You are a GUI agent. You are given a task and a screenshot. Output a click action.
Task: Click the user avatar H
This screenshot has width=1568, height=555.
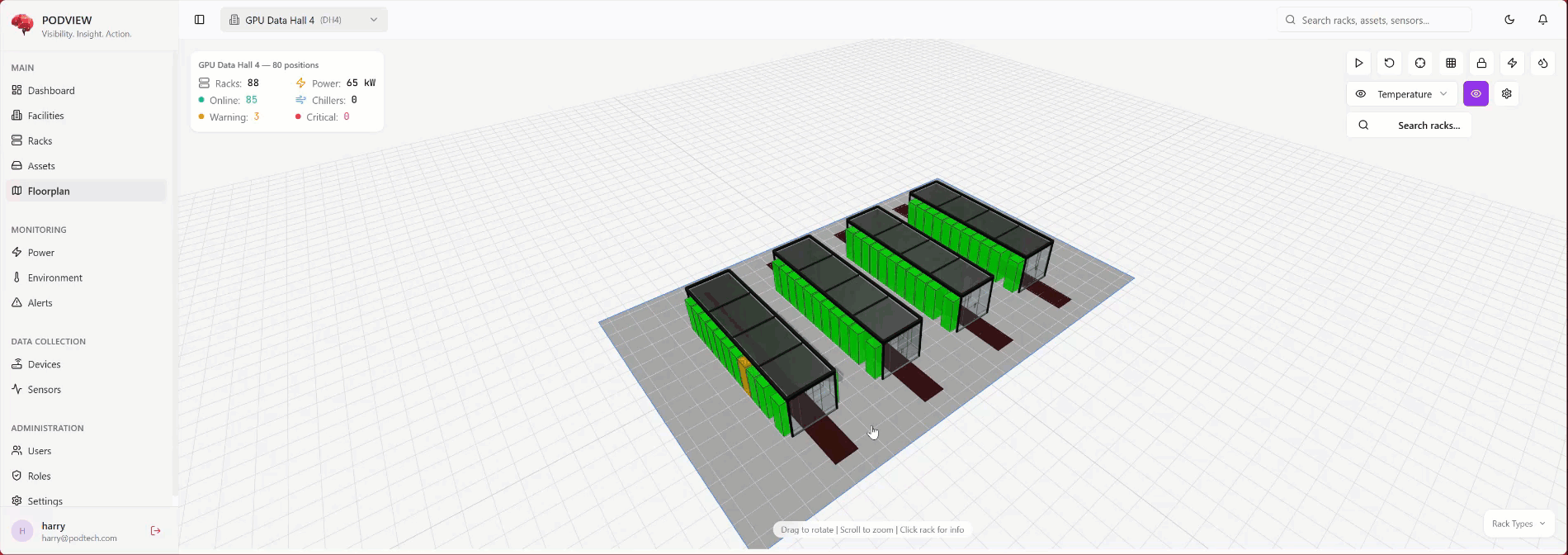pos(22,531)
